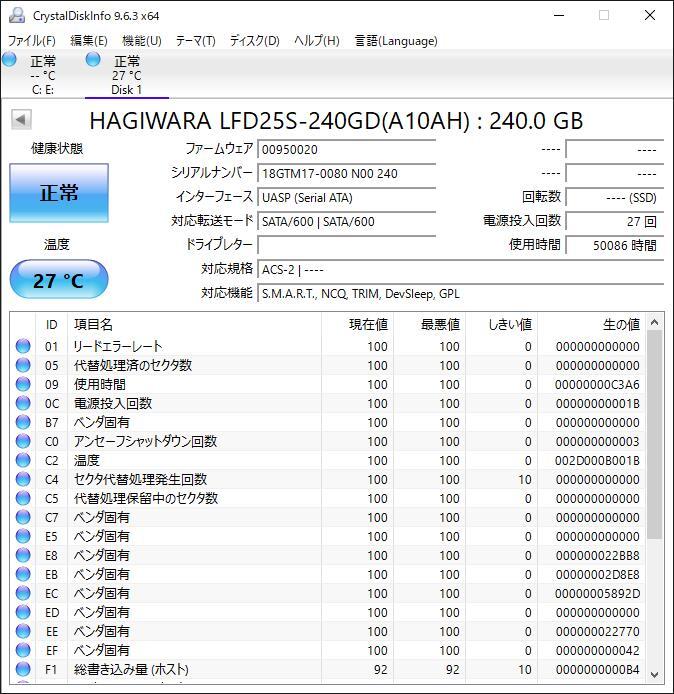Select the セクタ代替処理発生回数 row name
The width and height of the screenshot is (674, 694).
[x=141, y=479]
